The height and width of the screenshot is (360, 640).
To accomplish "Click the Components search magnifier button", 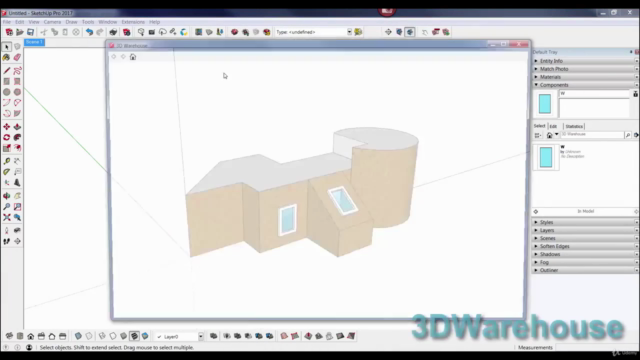I will (628, 135).
